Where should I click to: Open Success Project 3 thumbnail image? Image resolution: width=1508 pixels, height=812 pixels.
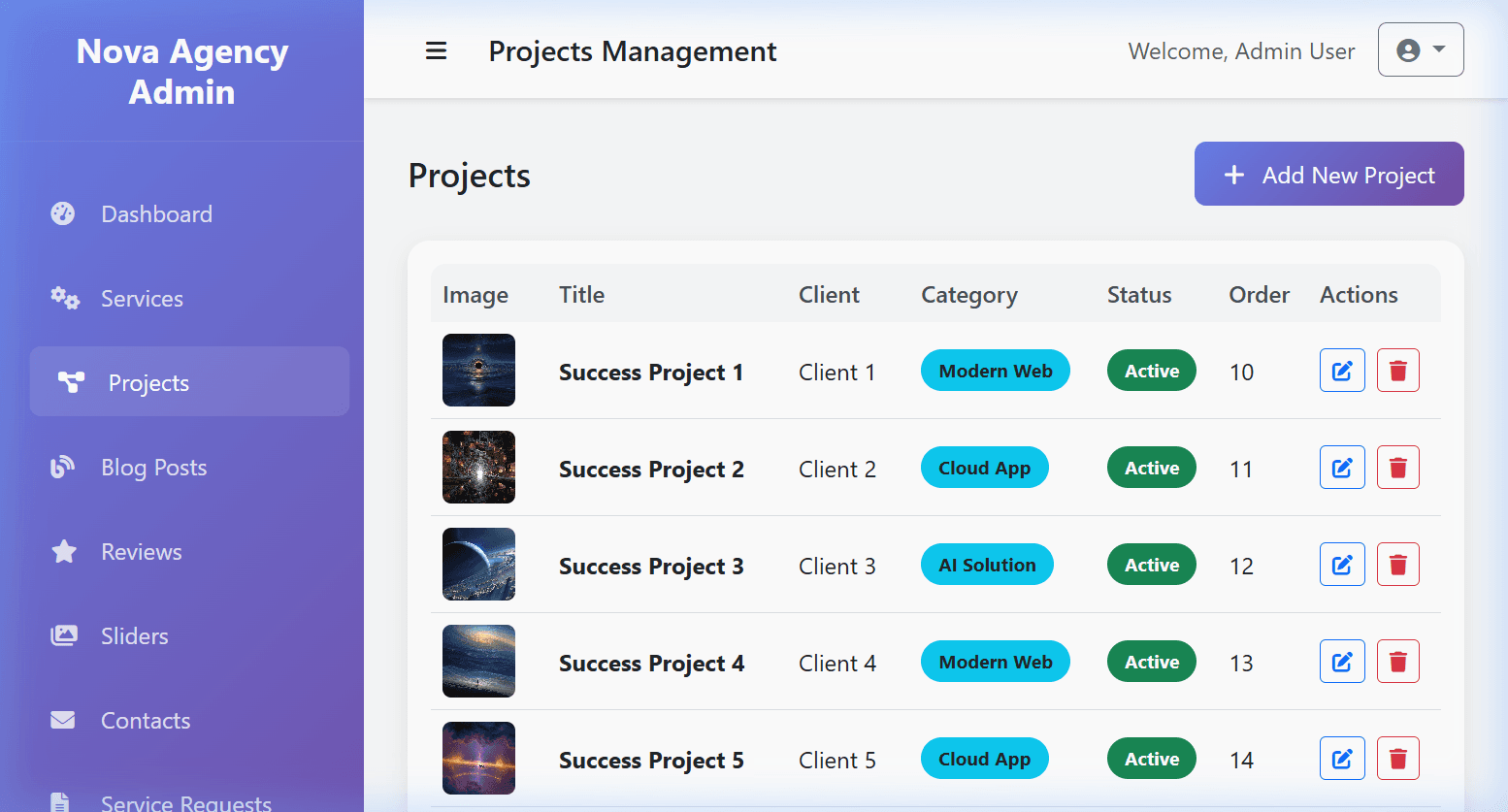tap(478, 564)
